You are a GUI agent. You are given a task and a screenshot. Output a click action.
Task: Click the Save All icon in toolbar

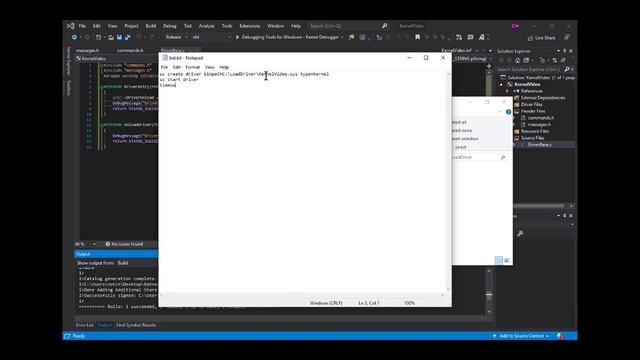pos(127,37)
